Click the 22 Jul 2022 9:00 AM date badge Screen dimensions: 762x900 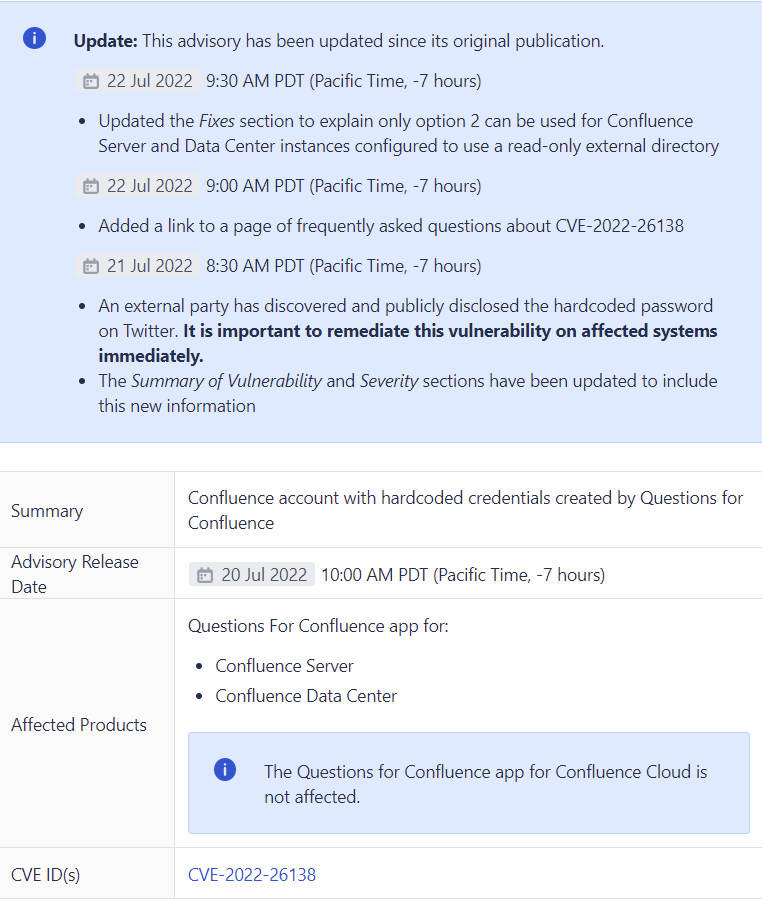137,186
